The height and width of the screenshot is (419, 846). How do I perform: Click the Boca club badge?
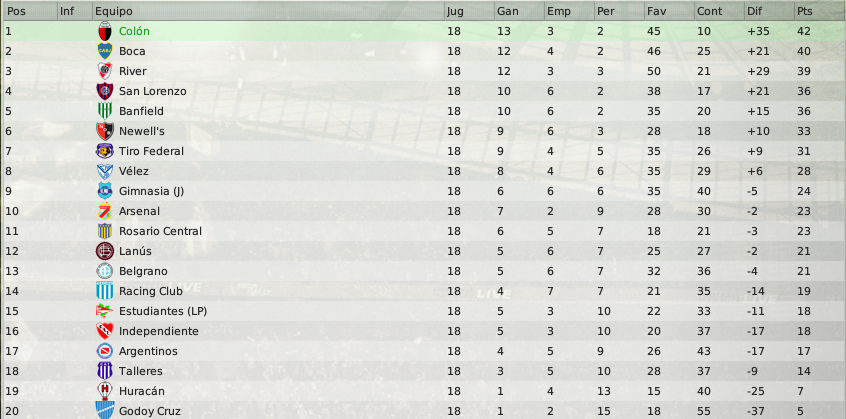(105, 51)
